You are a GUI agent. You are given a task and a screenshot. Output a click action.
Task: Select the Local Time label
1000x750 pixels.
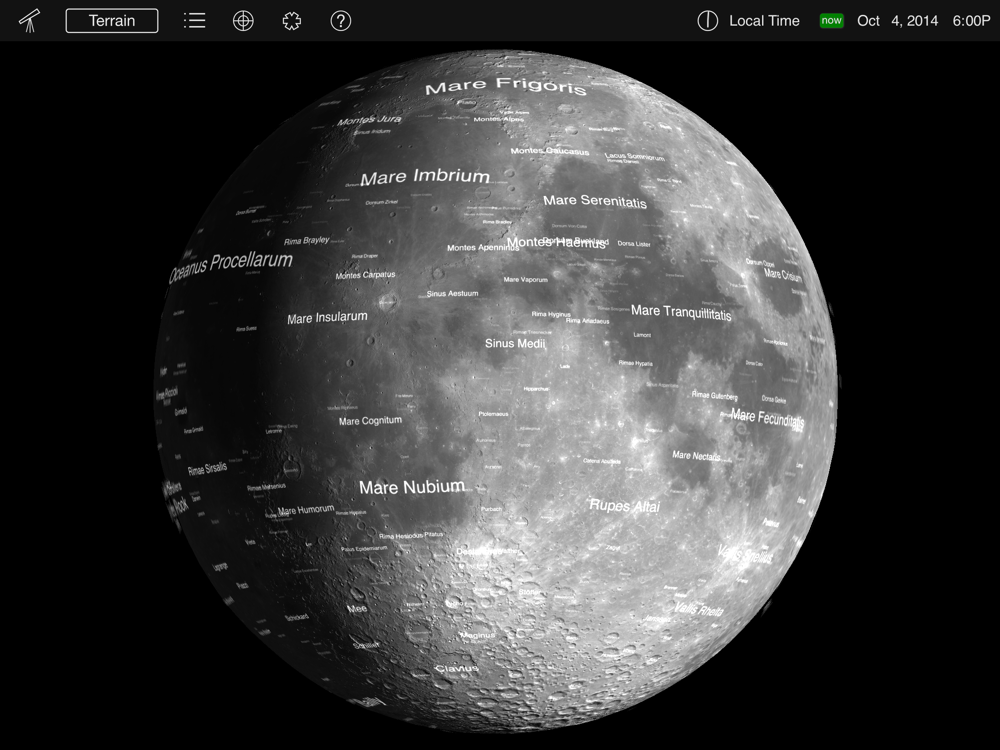(764, 20)
